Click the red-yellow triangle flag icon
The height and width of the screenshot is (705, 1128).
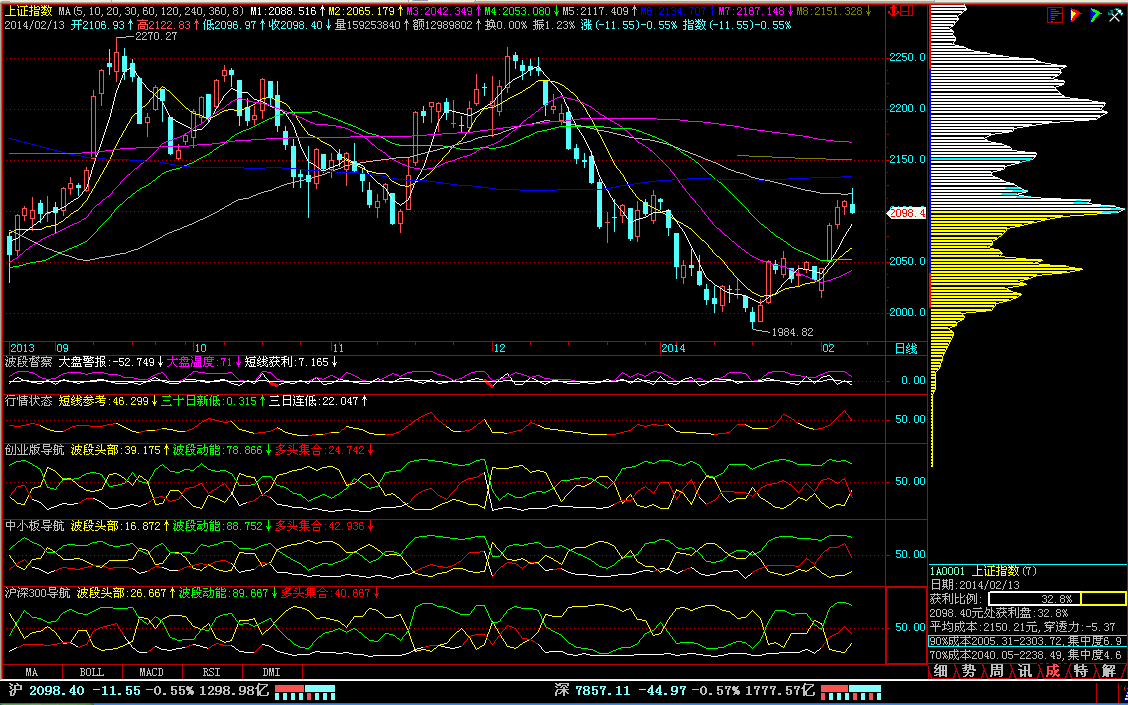coord(1075,14)
